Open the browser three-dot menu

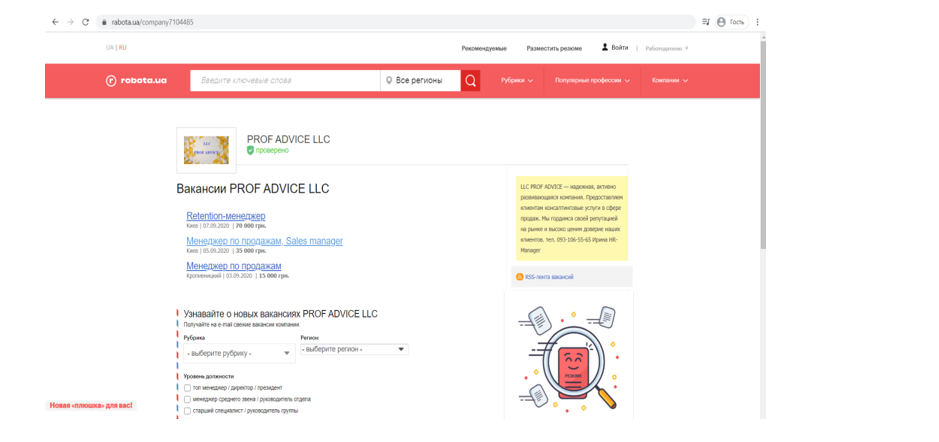[x=757, y=22]
